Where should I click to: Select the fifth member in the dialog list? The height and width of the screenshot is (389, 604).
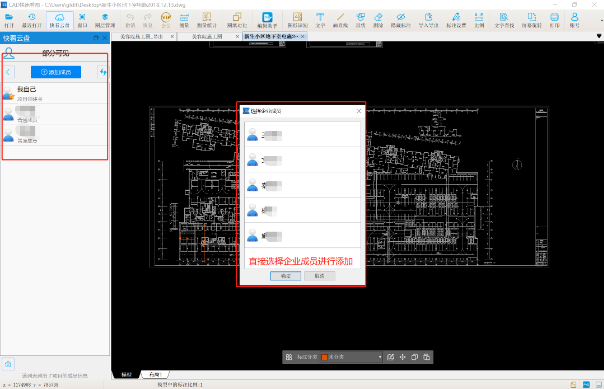303,235
